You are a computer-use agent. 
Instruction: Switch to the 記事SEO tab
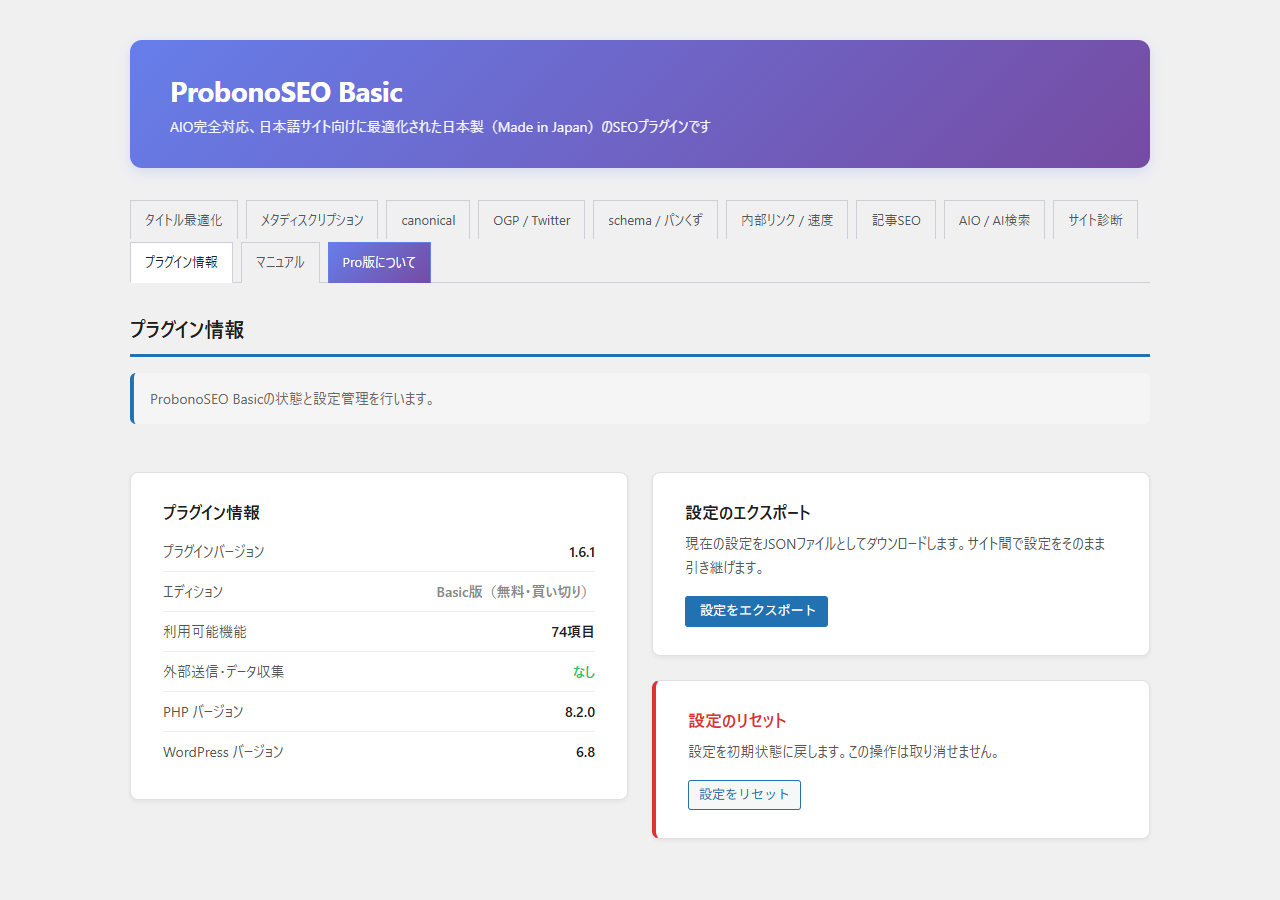(896, 220)
